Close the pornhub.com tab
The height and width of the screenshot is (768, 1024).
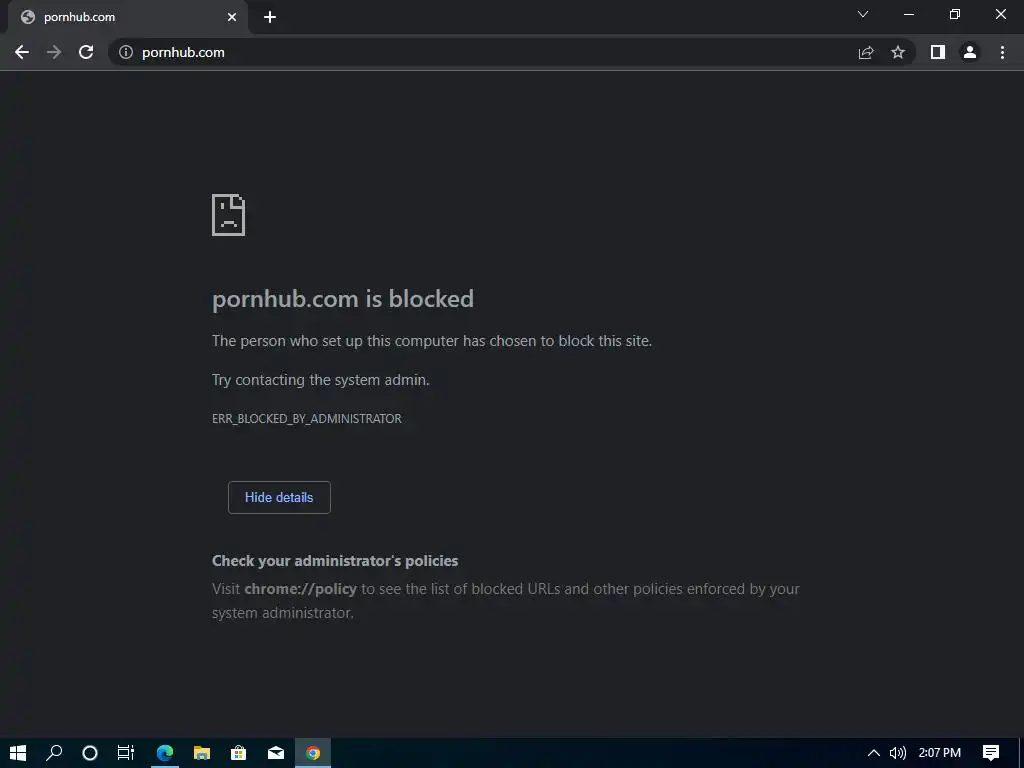232,17
